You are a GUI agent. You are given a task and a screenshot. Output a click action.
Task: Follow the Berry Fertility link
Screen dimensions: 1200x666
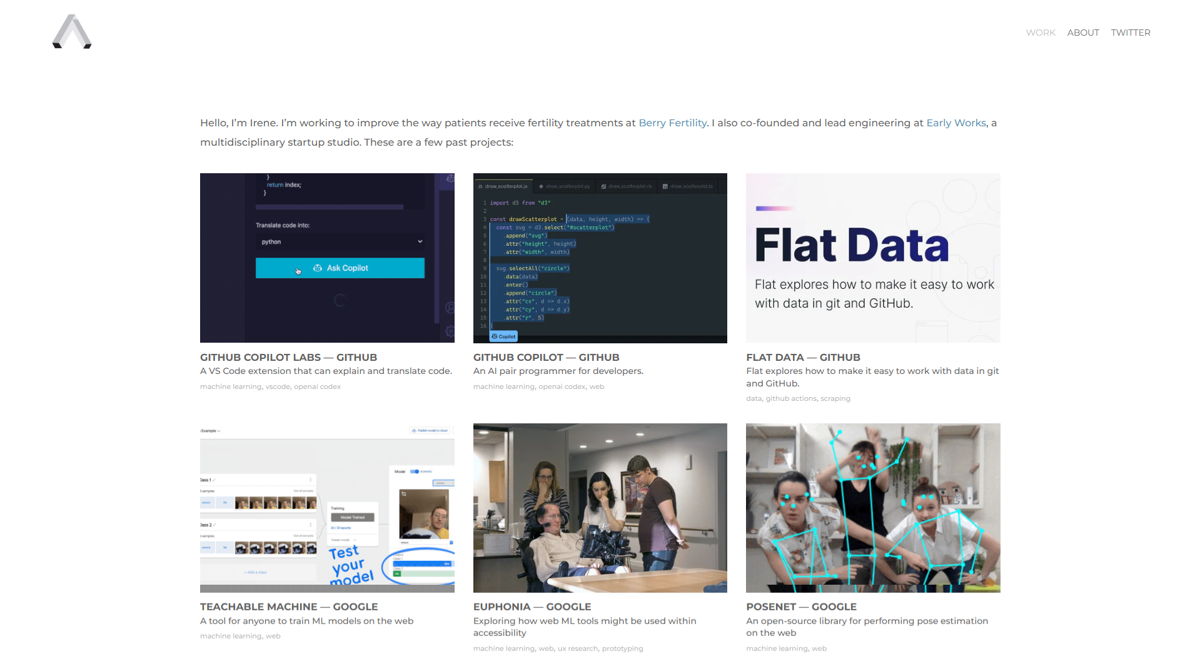[673, 123]
